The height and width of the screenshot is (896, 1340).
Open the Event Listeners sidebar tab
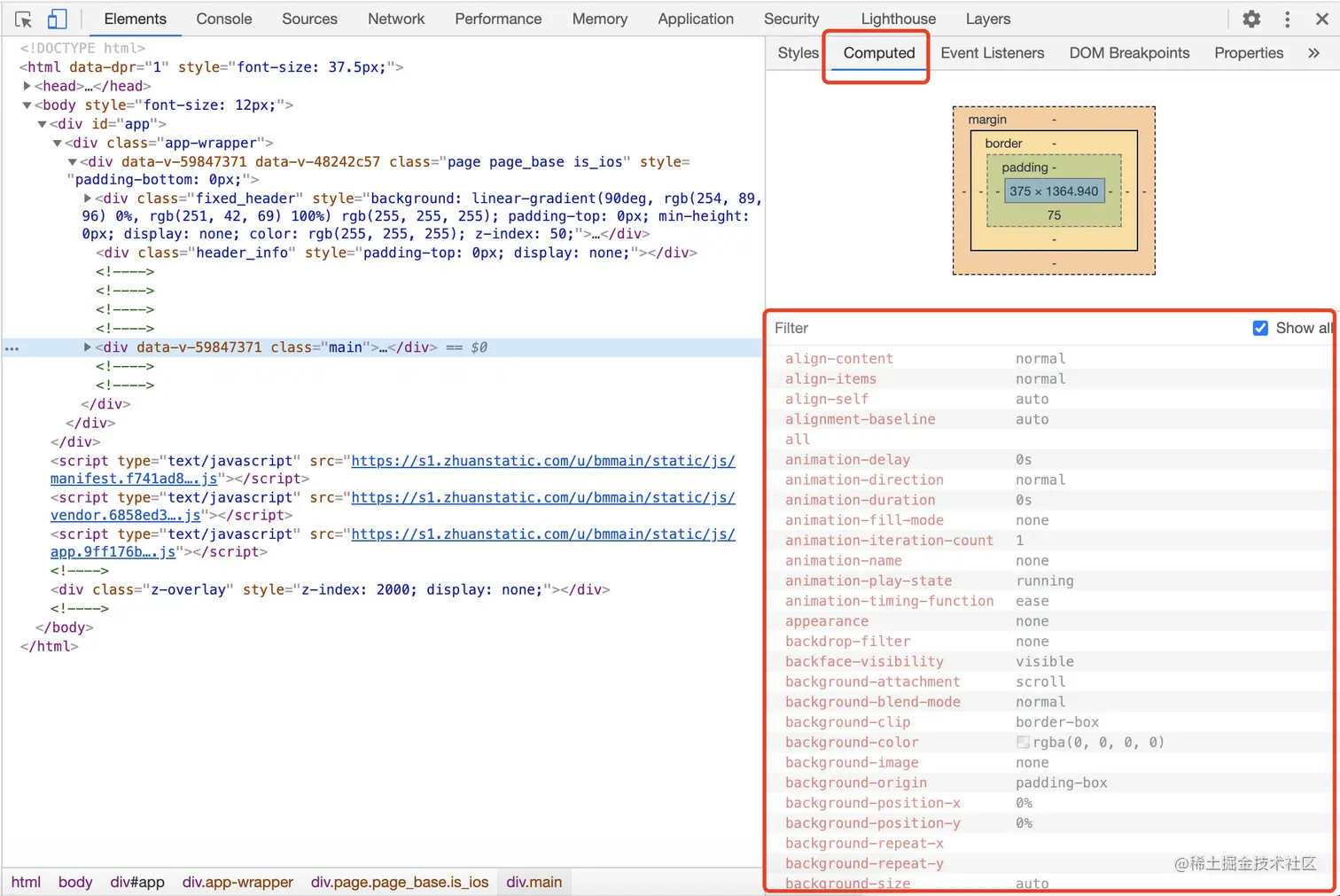993,53
